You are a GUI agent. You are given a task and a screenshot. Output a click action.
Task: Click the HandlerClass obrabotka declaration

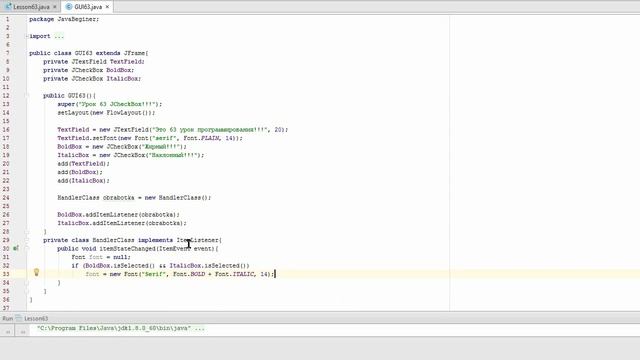[134, 198]
